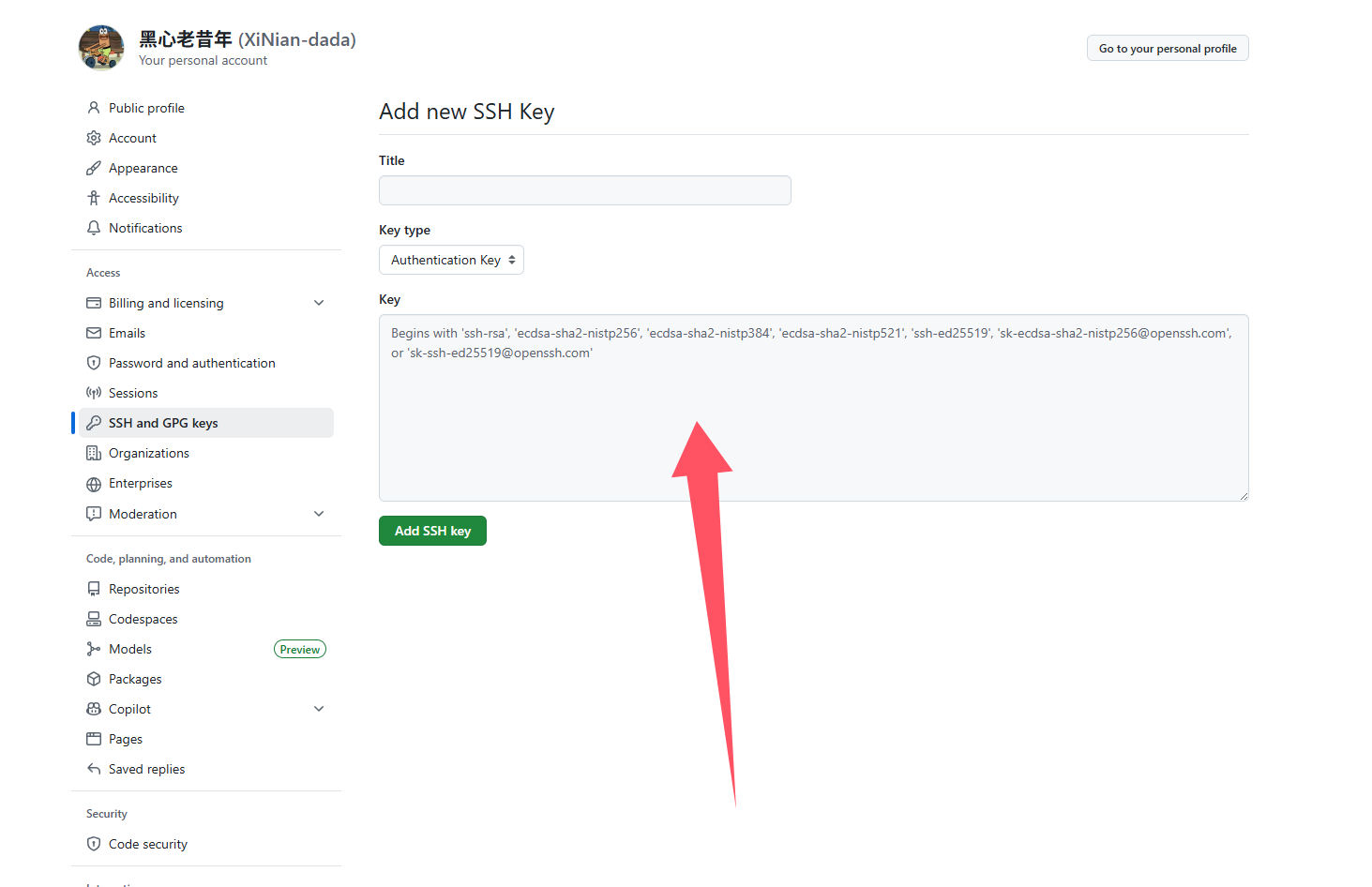Click the gear icon next to Account
1372x887 pixels.
click(x=94, y=138)
